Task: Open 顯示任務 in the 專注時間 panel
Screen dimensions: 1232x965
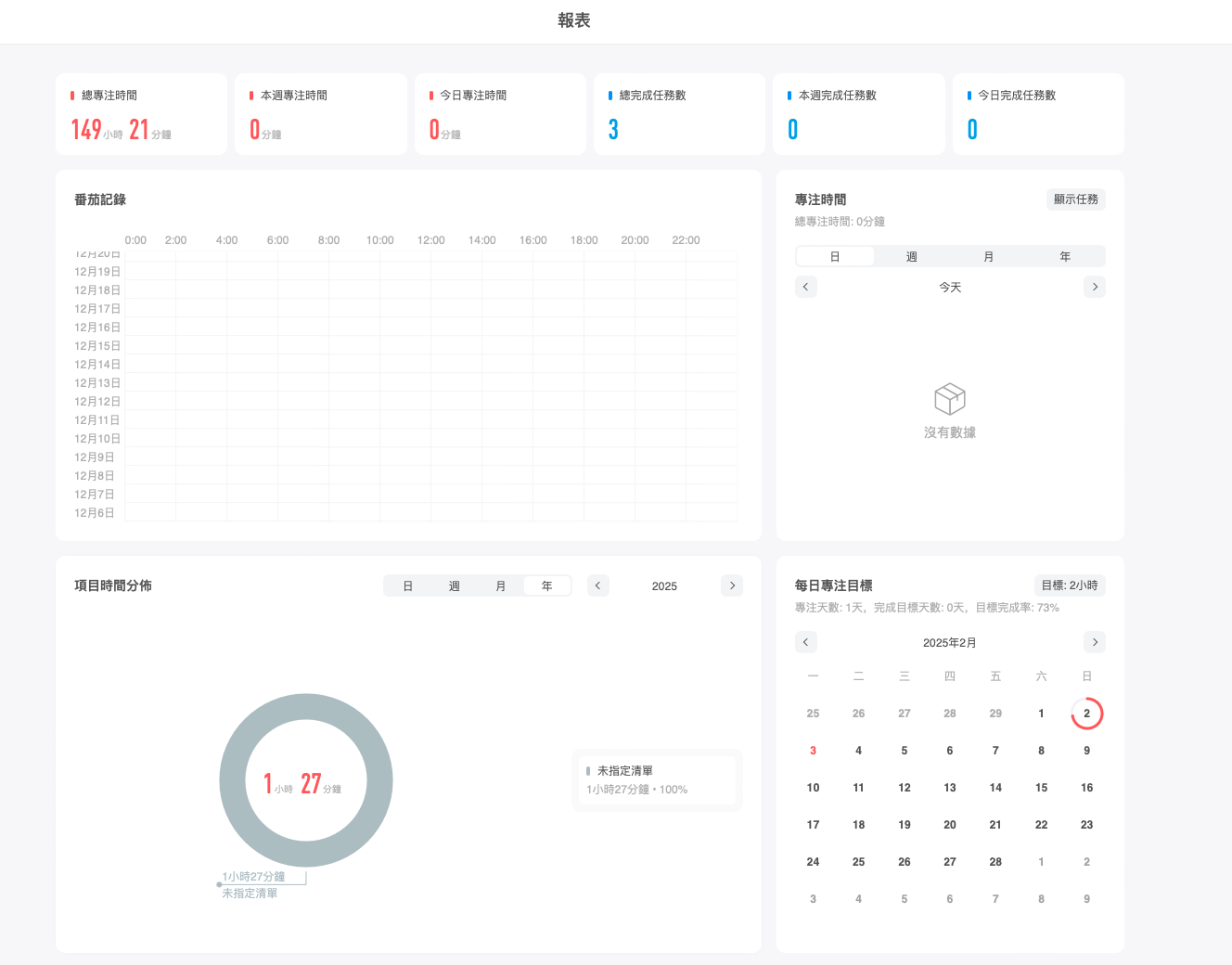Action: [1075, 199]
